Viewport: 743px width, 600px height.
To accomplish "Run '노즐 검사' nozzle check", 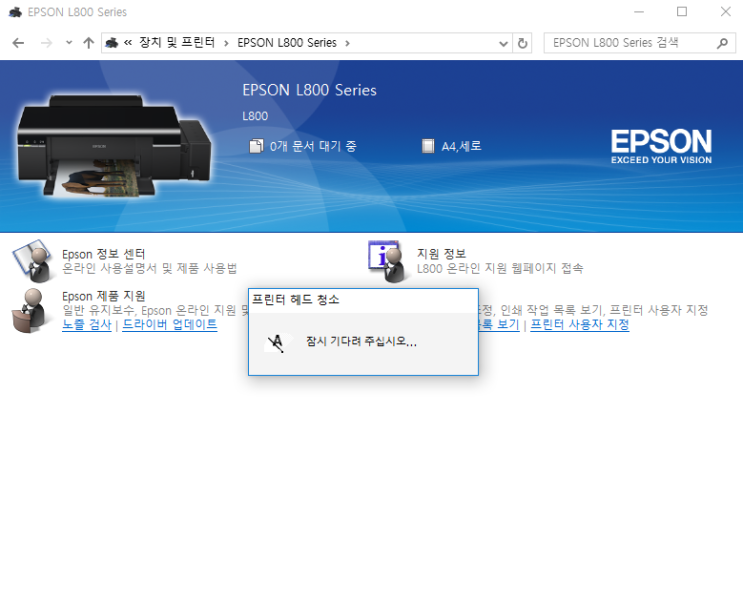I will coord(87,325).
